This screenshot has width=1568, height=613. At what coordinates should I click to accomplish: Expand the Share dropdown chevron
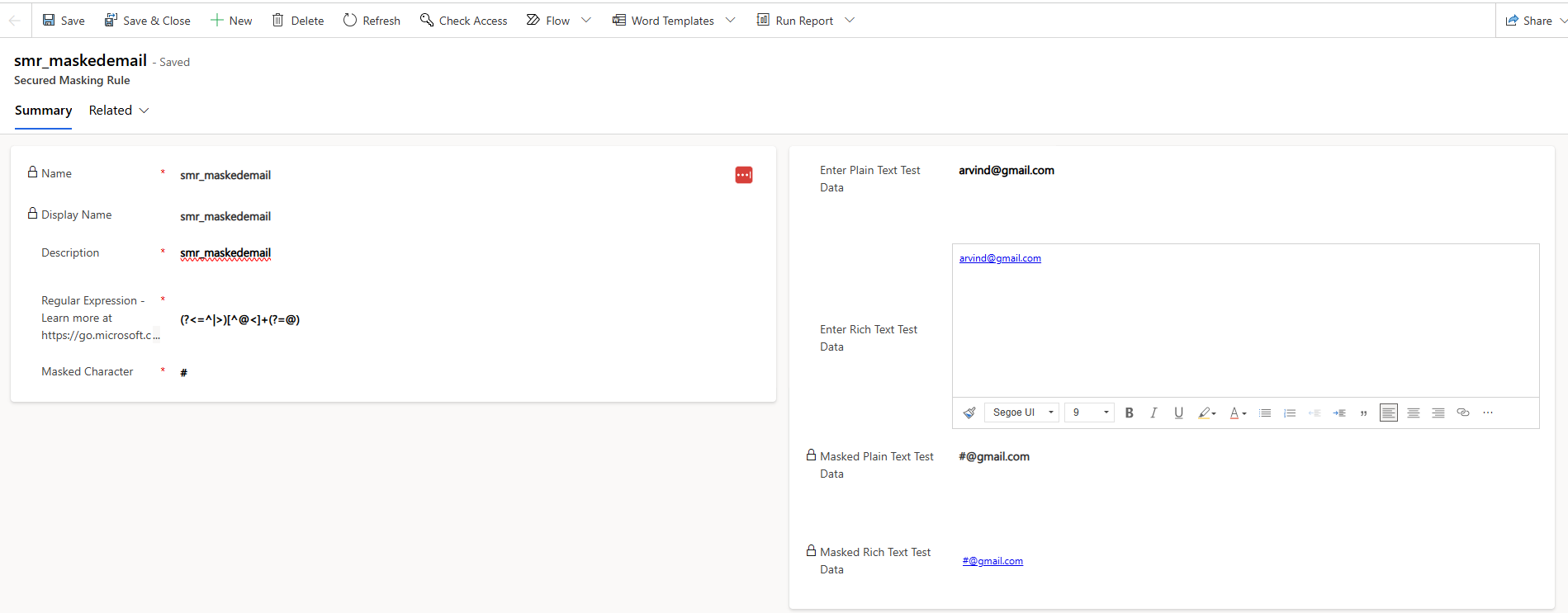coord(1562,21)
